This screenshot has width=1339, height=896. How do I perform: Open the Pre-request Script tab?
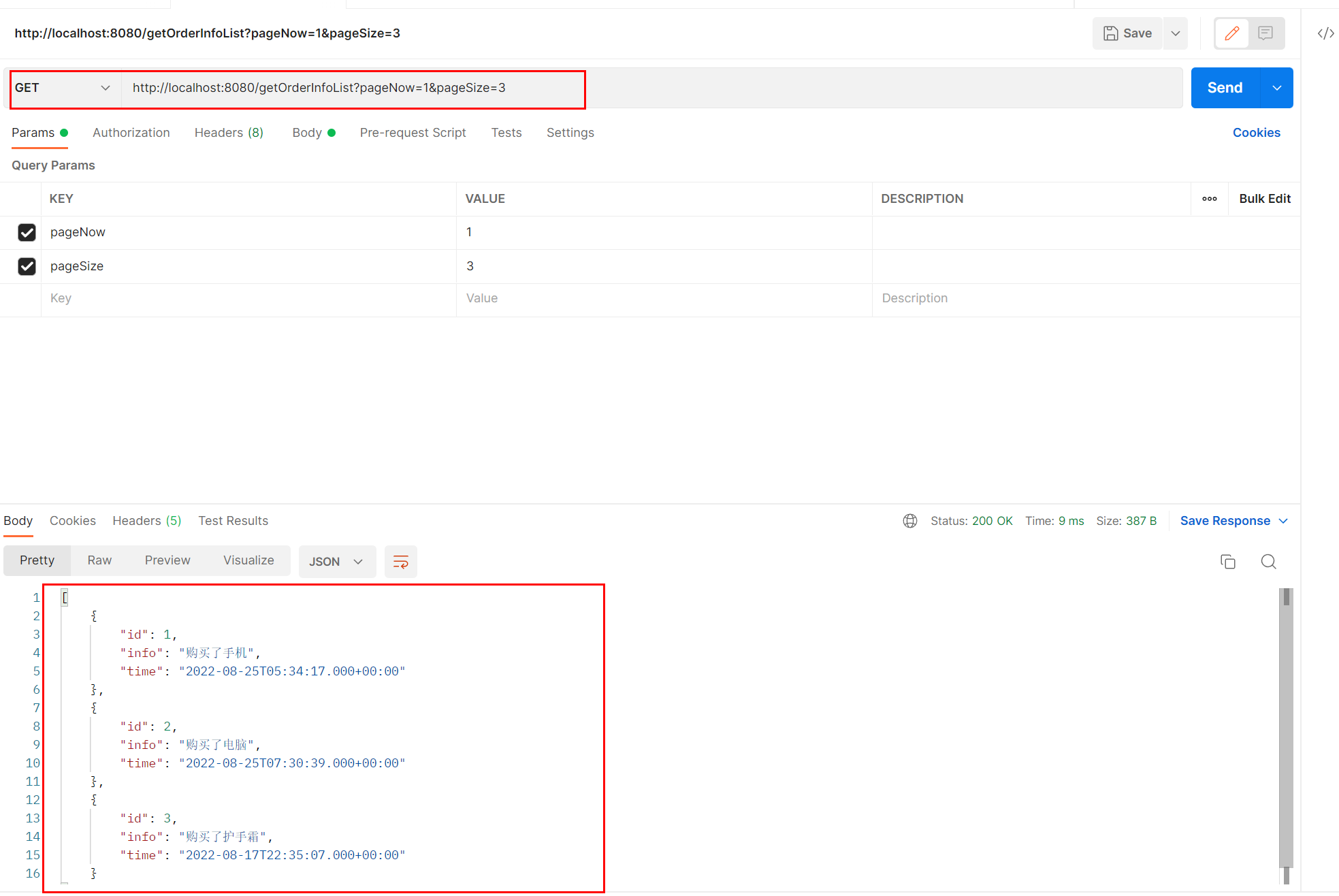tap(413, 133)
